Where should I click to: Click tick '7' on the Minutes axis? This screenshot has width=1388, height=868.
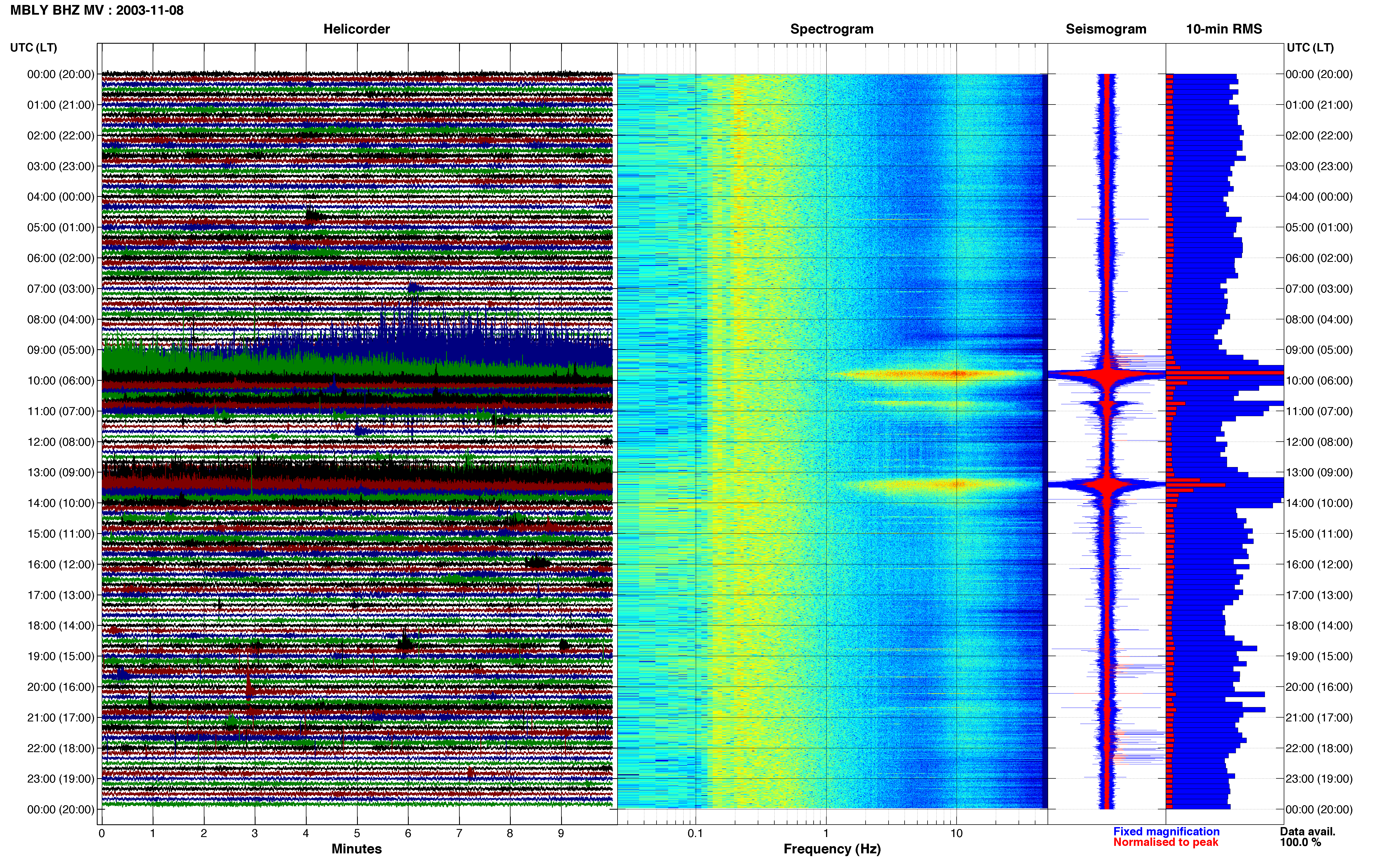pos(459,833)
